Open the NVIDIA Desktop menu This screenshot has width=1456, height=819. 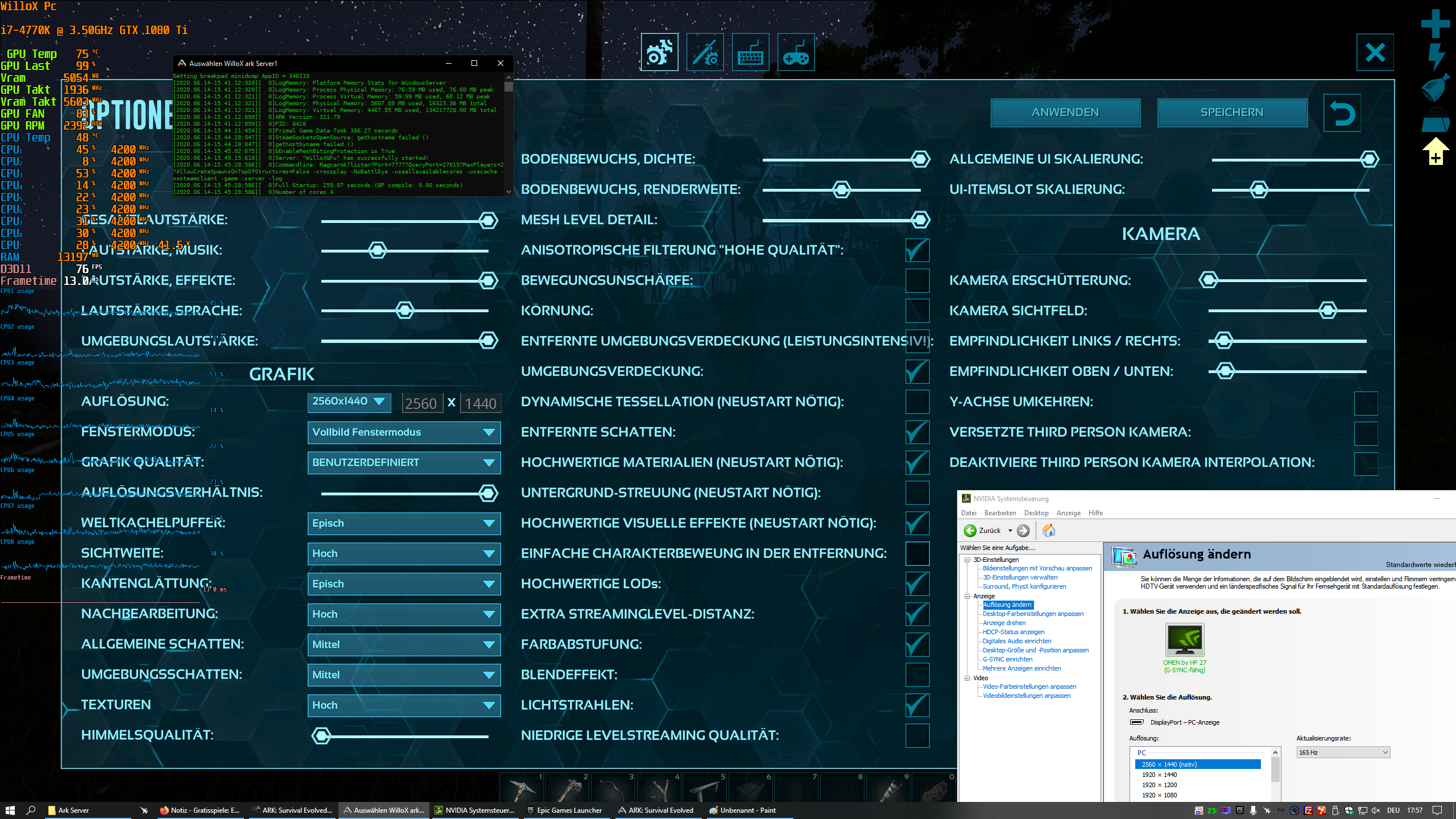pos(1036,513)
